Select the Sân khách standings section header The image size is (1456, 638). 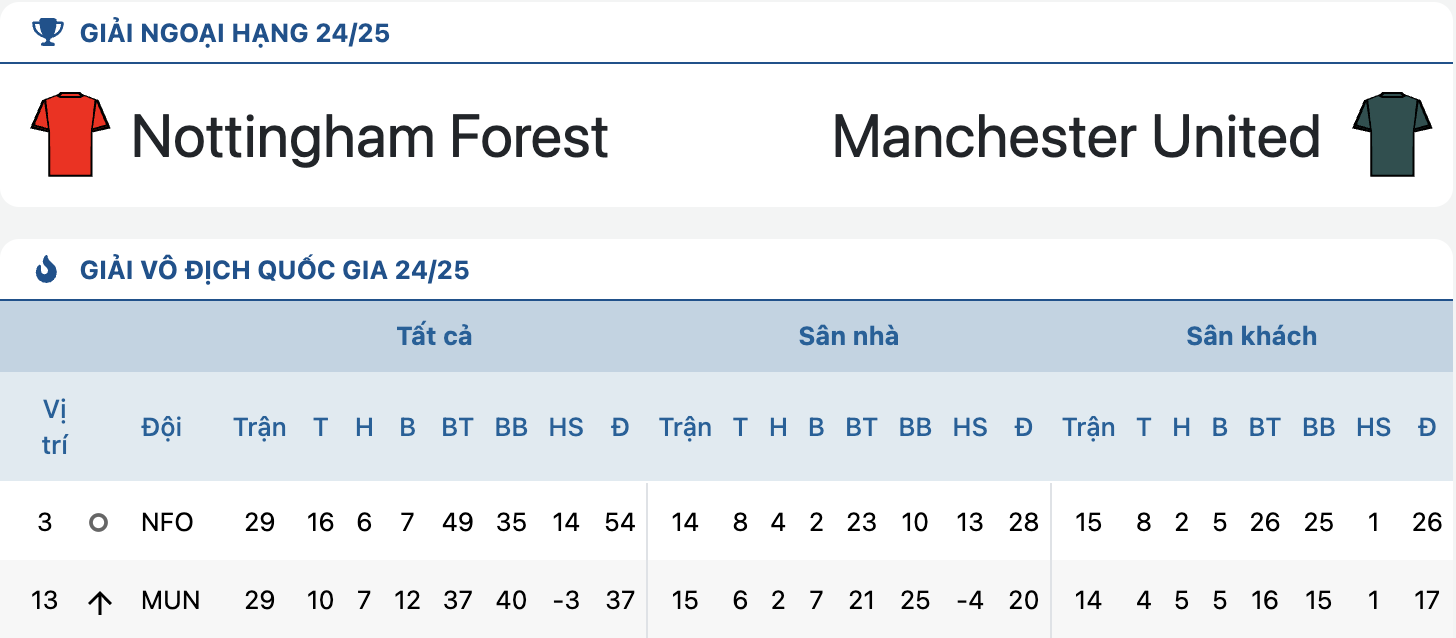coord(1252,336)
